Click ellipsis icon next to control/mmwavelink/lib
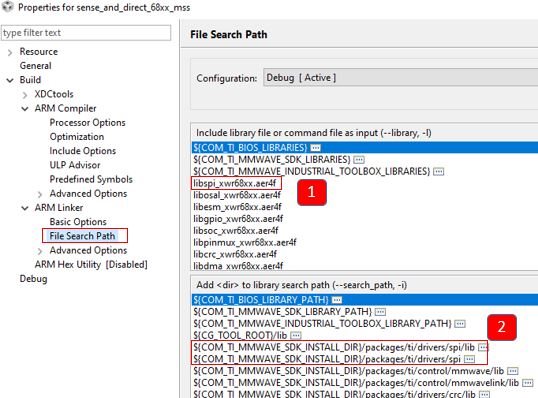 point(527,383)
